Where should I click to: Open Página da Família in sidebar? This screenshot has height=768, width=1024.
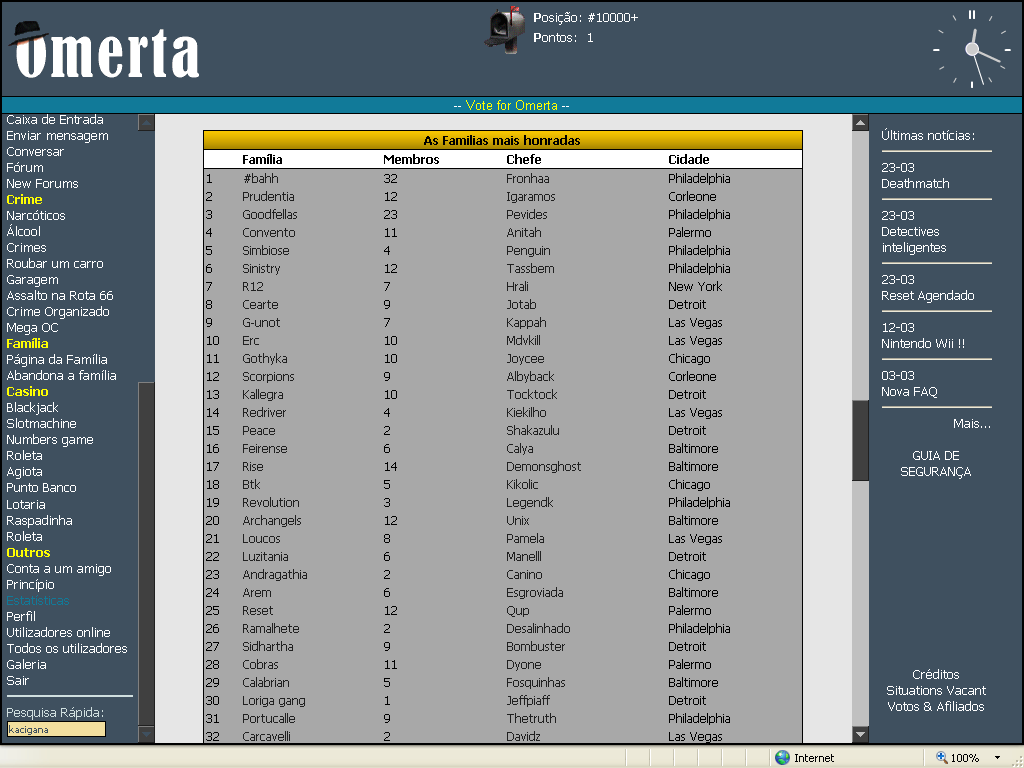click(x=57, y=360)
